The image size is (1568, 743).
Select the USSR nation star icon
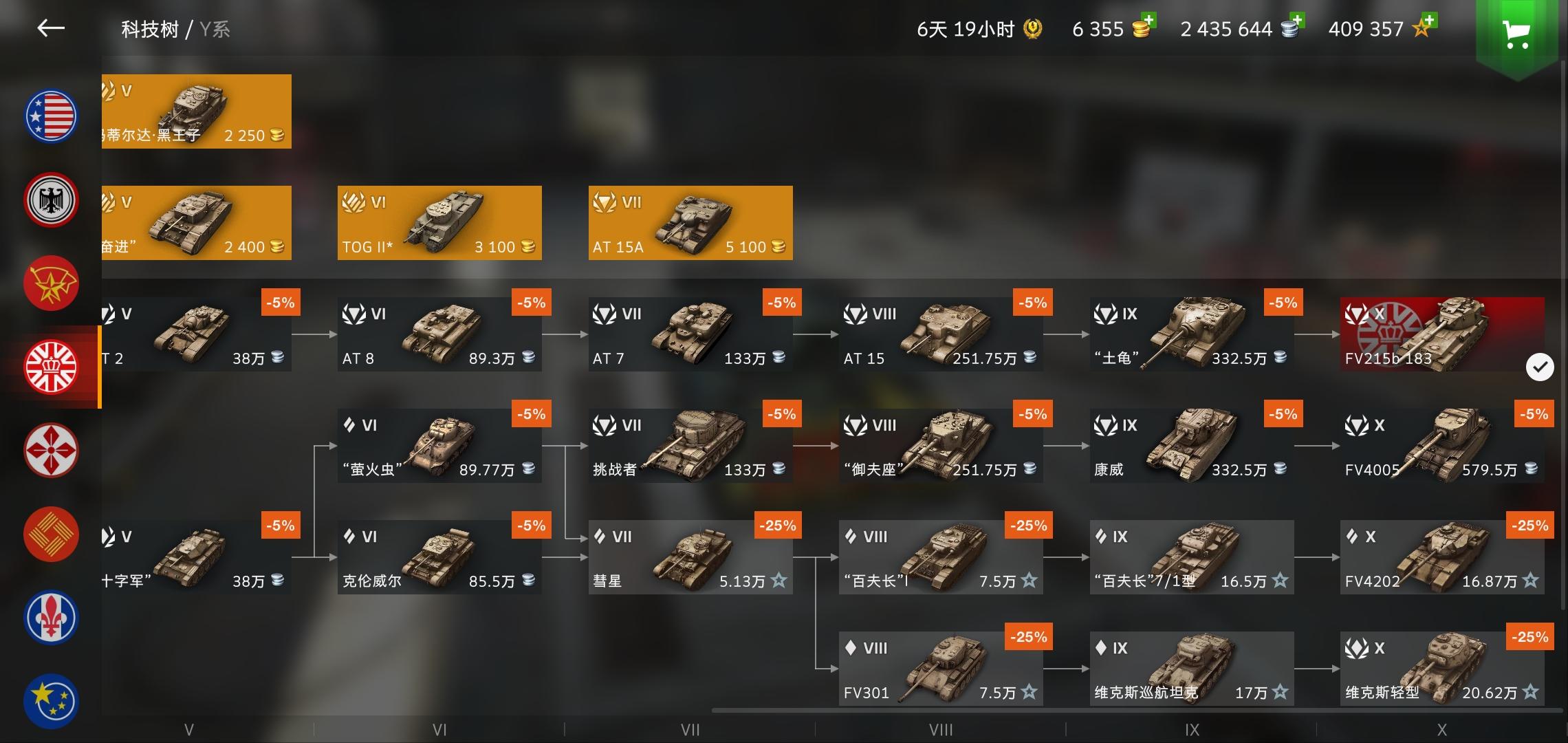point(51,283)
